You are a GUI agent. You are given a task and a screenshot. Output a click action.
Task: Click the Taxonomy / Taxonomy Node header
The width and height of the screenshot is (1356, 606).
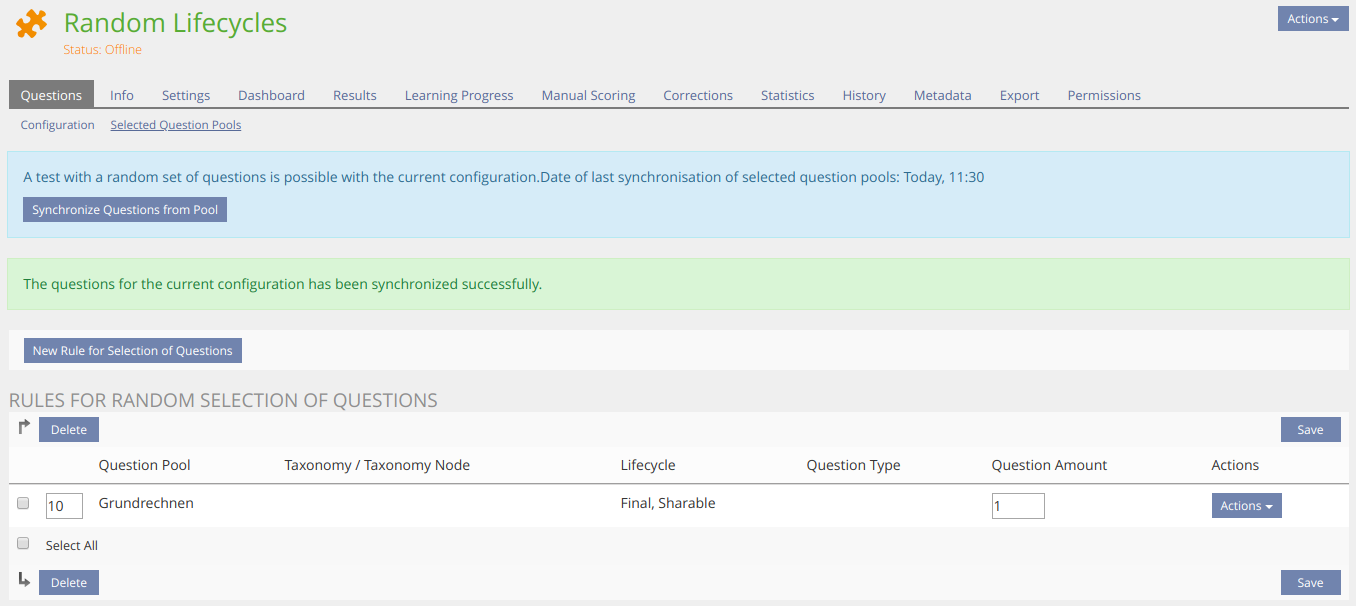pos(377,465)
